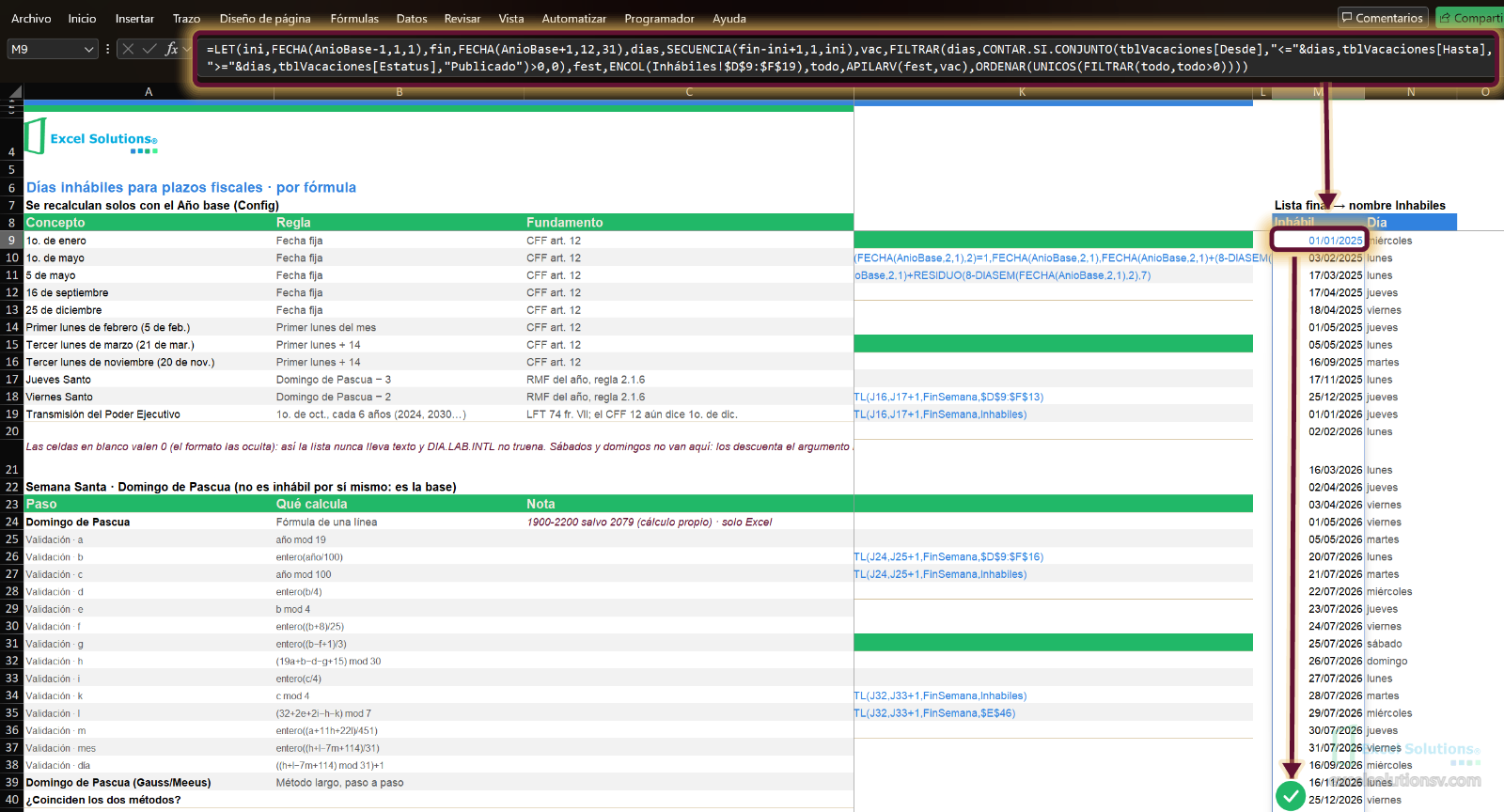The height and width of the screenshot is (812, 1504).
Task: Select row 24 header
Action: 11,522
